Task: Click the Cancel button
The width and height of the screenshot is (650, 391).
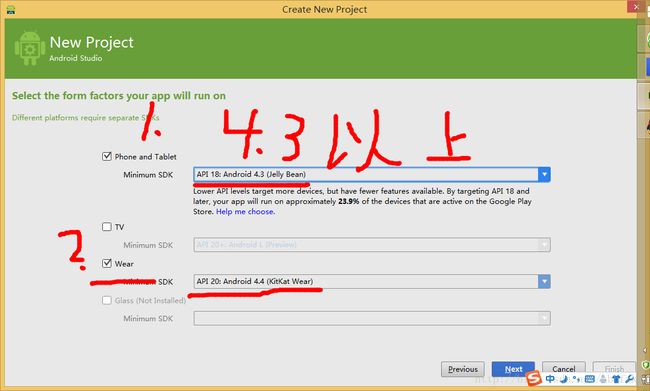Action: (564, 368)
